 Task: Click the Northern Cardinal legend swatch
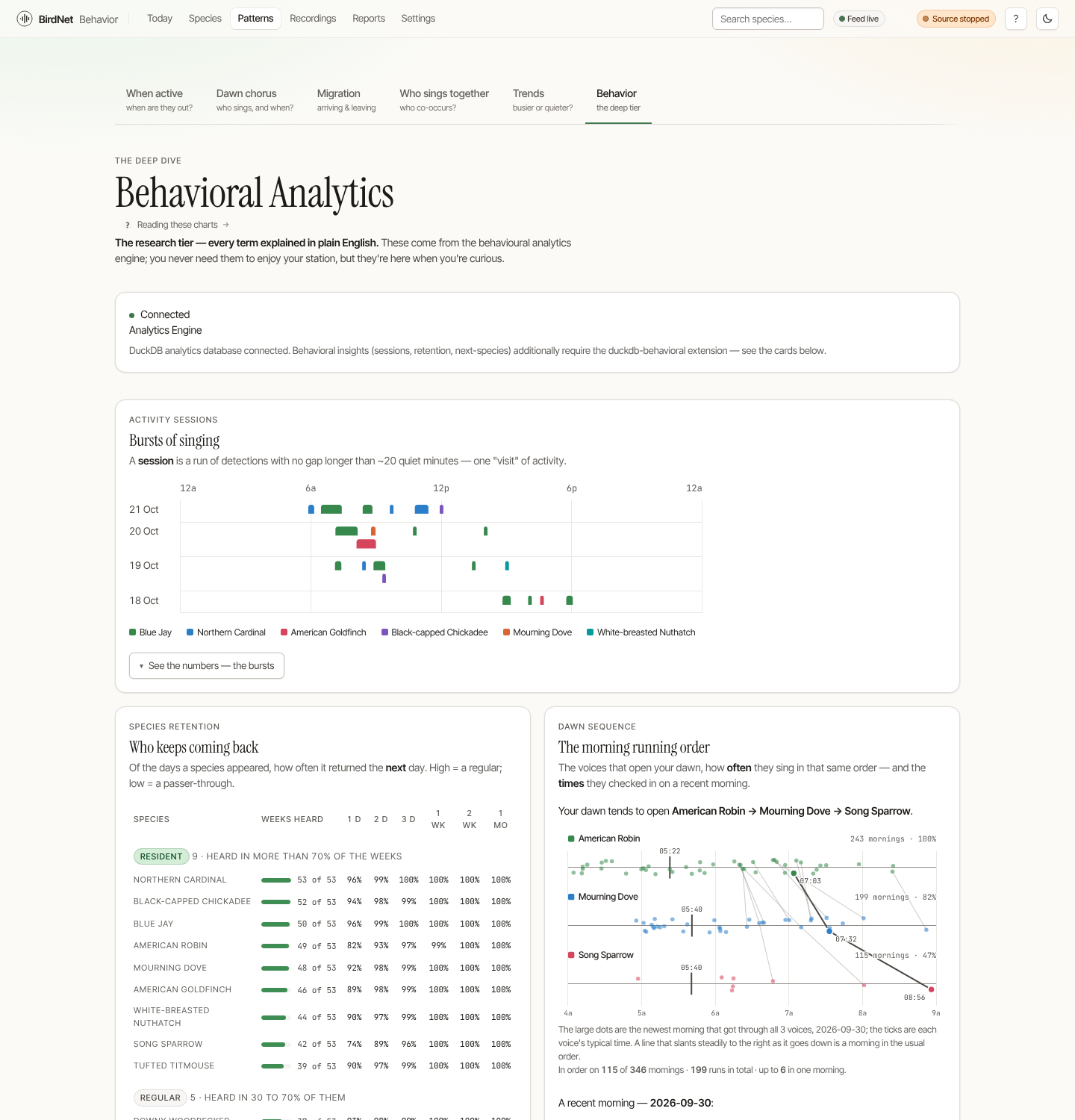pos(190,632)
